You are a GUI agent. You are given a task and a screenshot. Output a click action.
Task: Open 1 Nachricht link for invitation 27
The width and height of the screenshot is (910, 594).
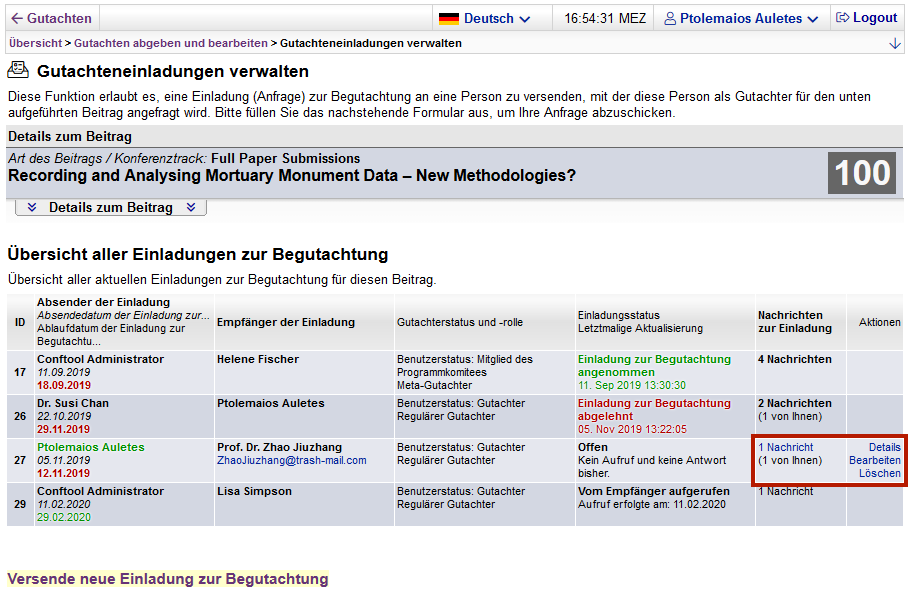[785, 447]
